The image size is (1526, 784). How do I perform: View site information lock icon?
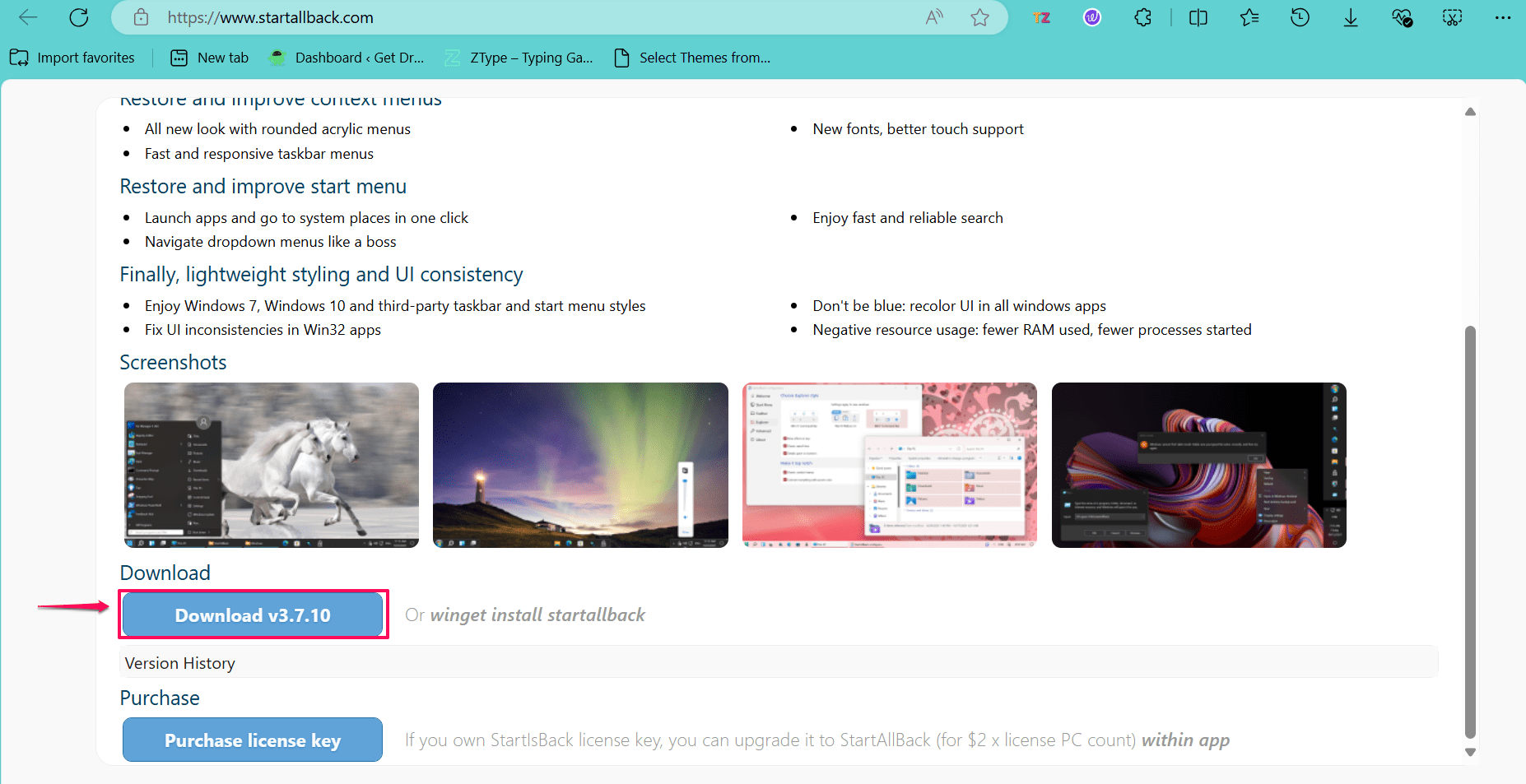[142, 17]
